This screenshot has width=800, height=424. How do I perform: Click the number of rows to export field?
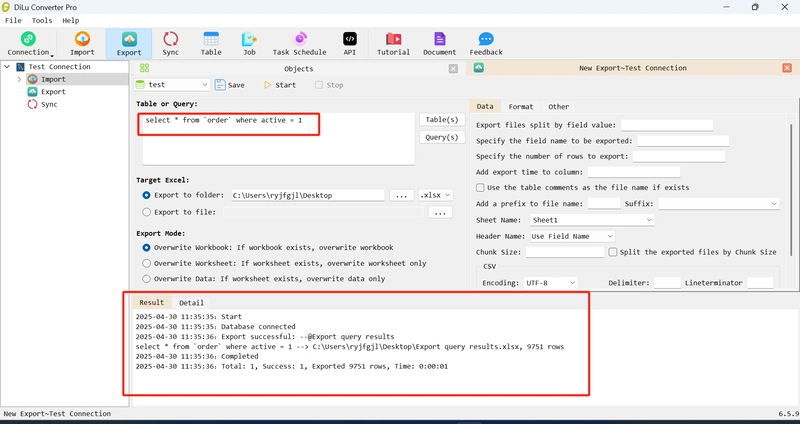point(679,156)
